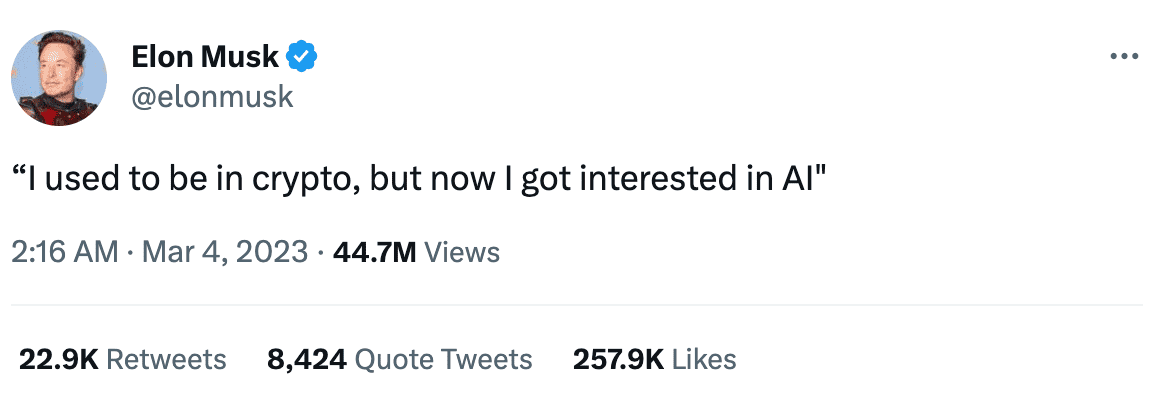
Task: Open the Retweets list label
Action: click(166, 359)
